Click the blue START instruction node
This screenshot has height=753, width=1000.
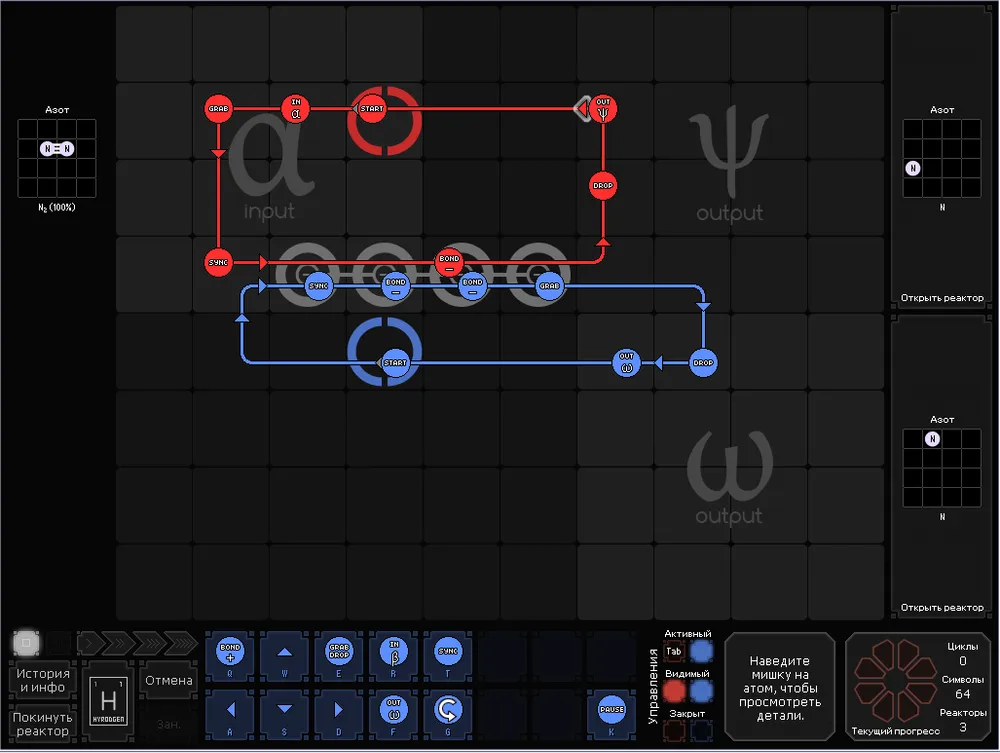pyautogui.click(x=395, y=363)
